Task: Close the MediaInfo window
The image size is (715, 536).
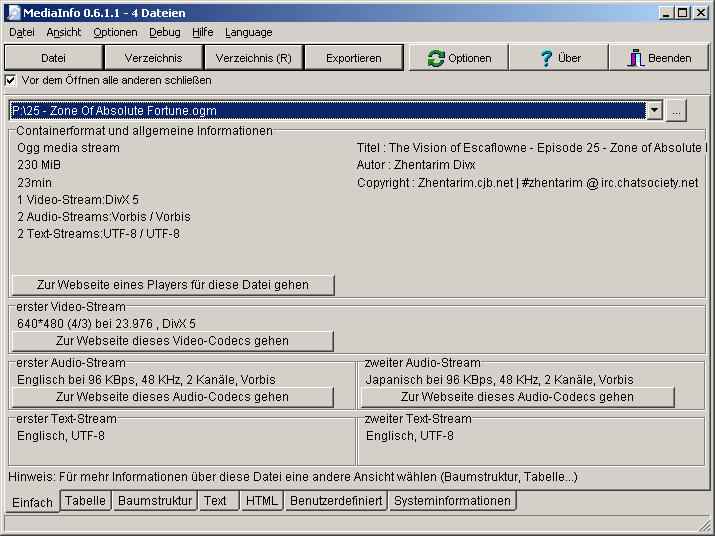Action: (x=700, y=13)
